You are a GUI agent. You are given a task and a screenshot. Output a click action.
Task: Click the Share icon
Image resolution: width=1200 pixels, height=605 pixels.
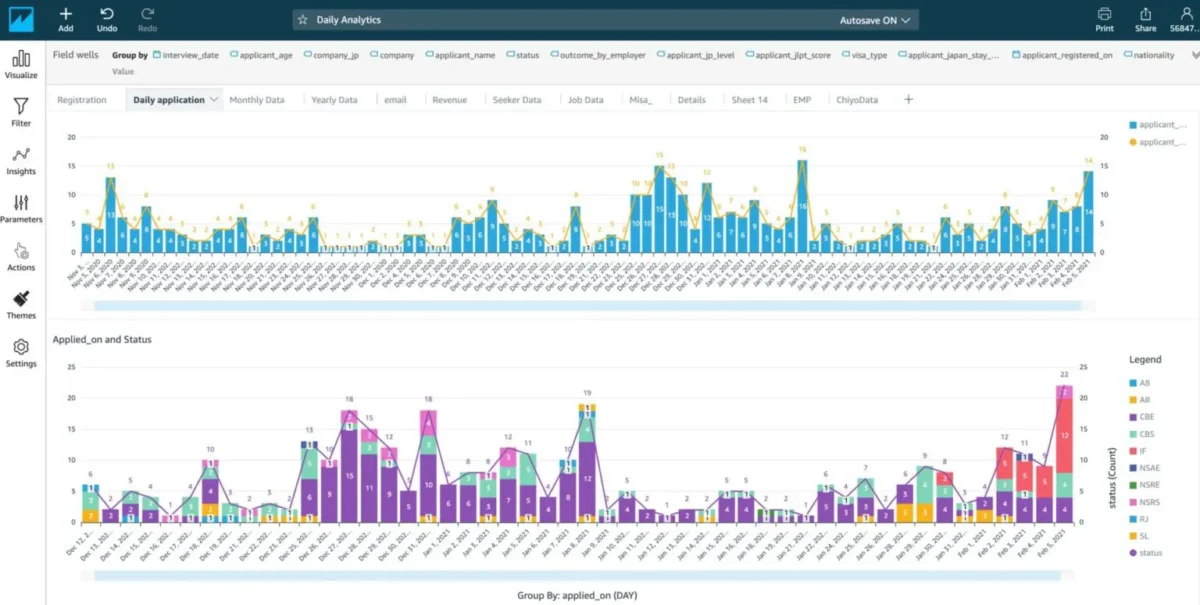pos(1145,14)
